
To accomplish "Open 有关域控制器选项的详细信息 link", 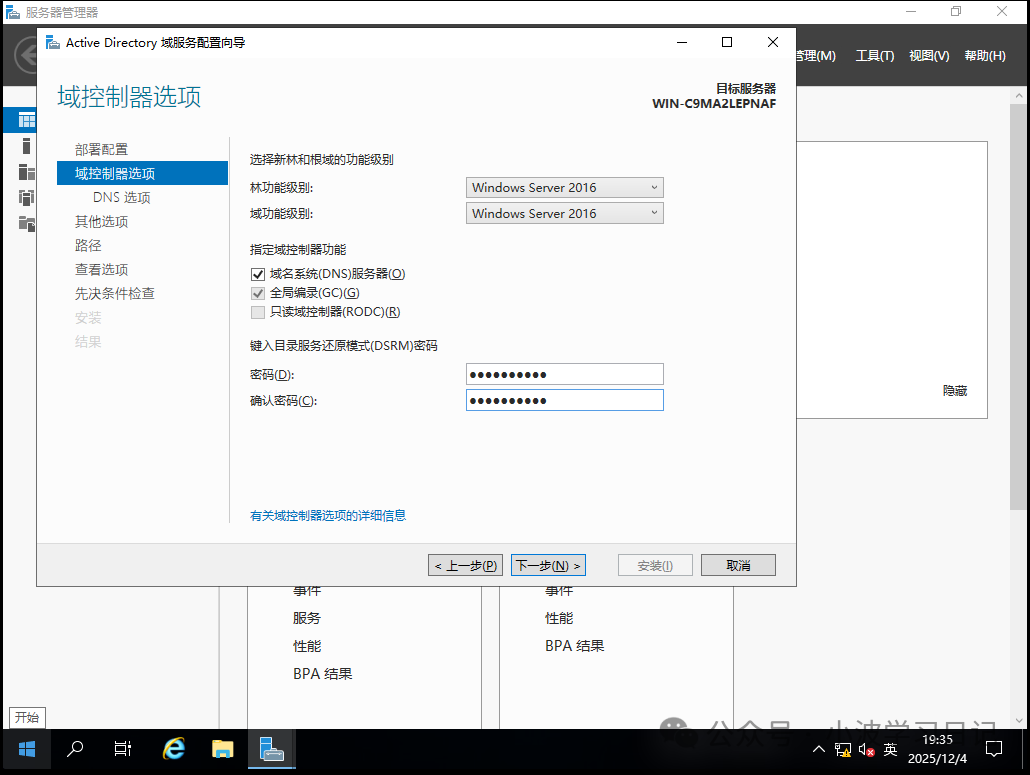I will 327,515.
